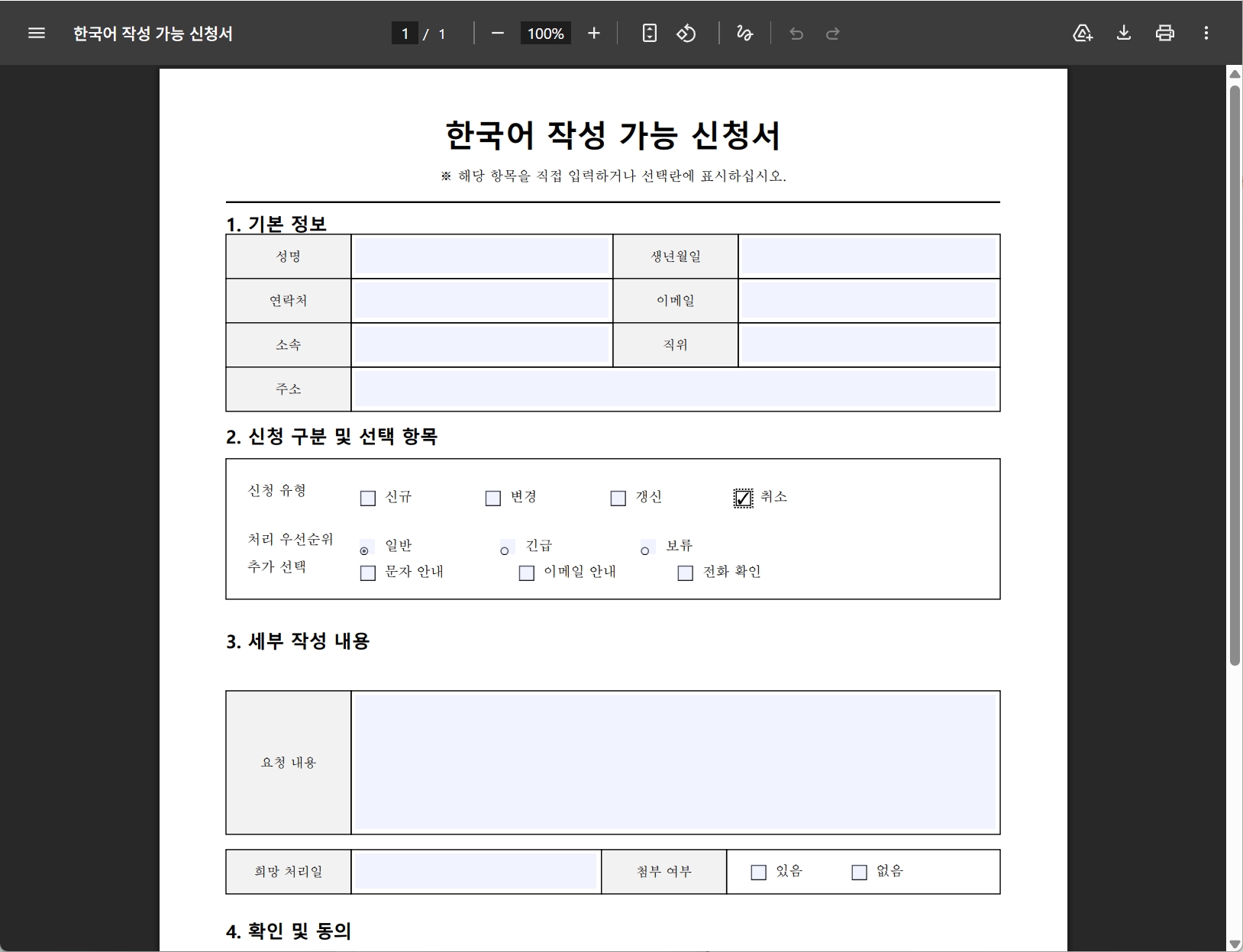The width and height of the screenshot is (1243, 952).
Task: Click the 신청 유형 label
Action: 277,490
